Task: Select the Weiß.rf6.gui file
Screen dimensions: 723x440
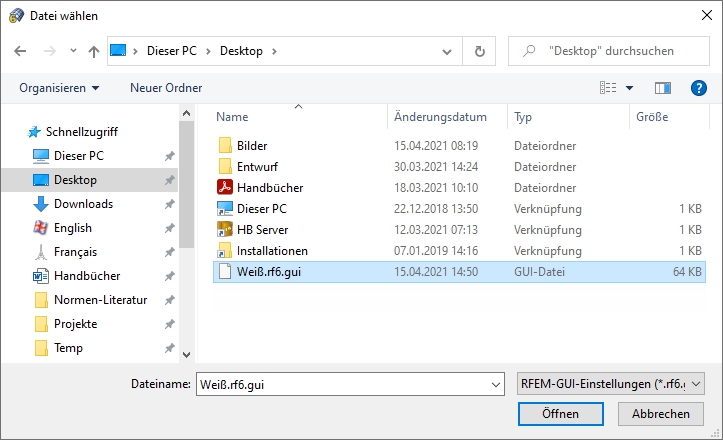Action: coord(459,272)
